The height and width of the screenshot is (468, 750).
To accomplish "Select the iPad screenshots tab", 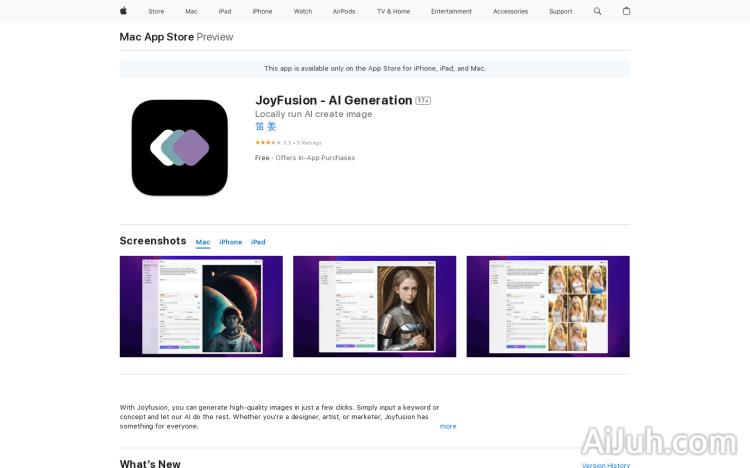I will 258,242.
